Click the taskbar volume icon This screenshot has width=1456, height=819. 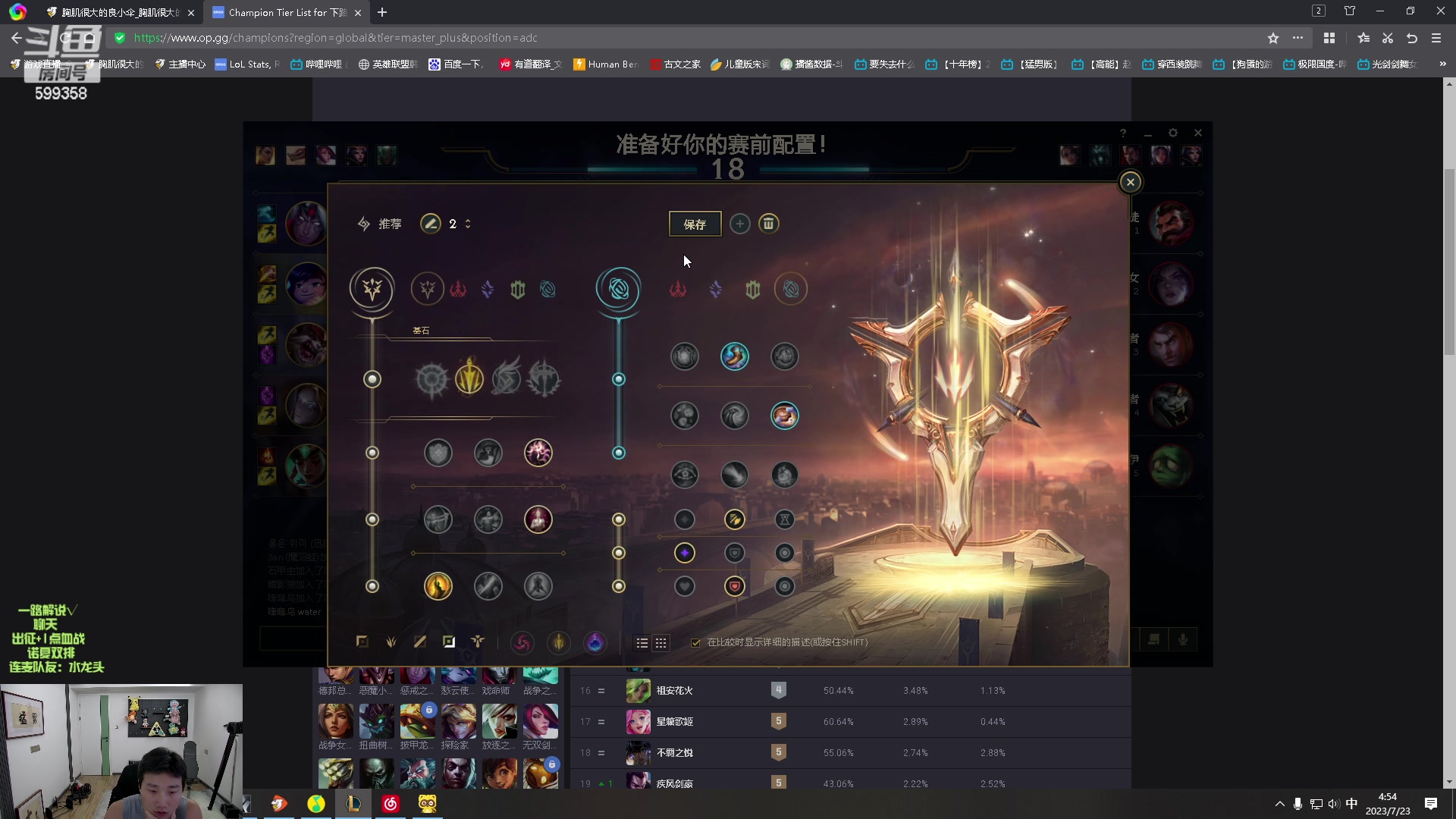coord(1334,804)
